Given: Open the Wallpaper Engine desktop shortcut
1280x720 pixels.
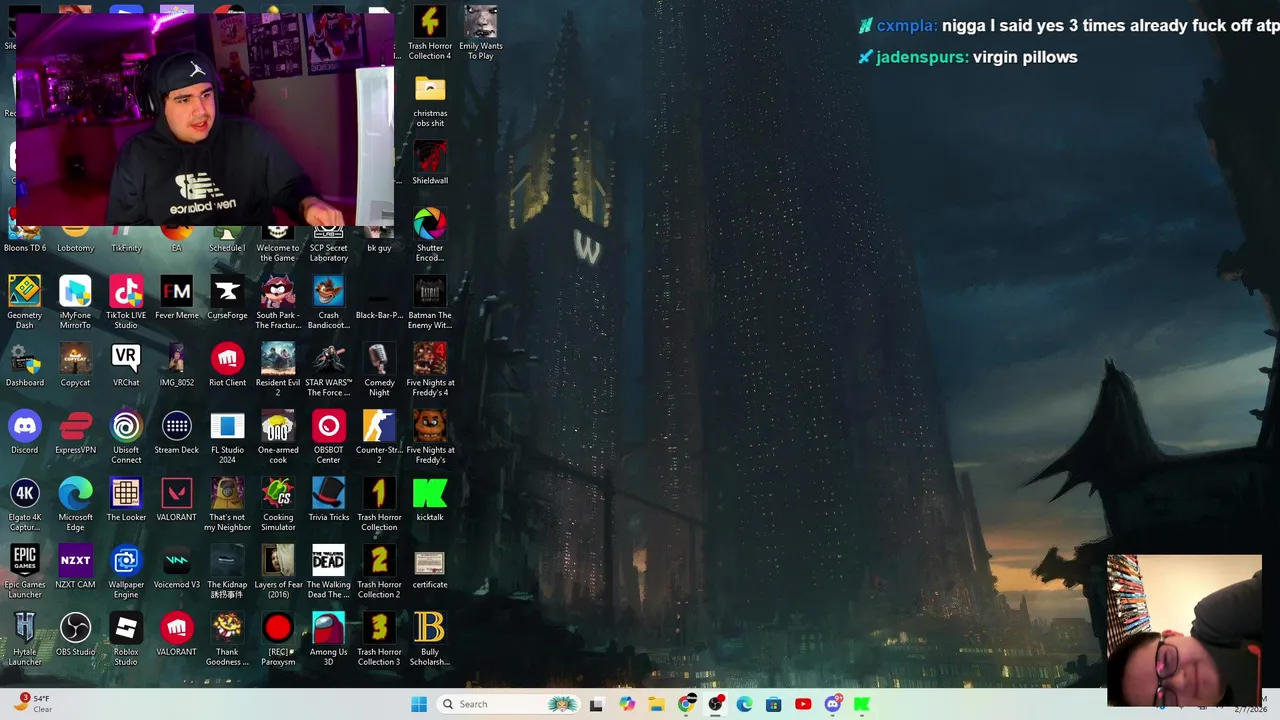Looking at the screenshot, I should (126, 571).
